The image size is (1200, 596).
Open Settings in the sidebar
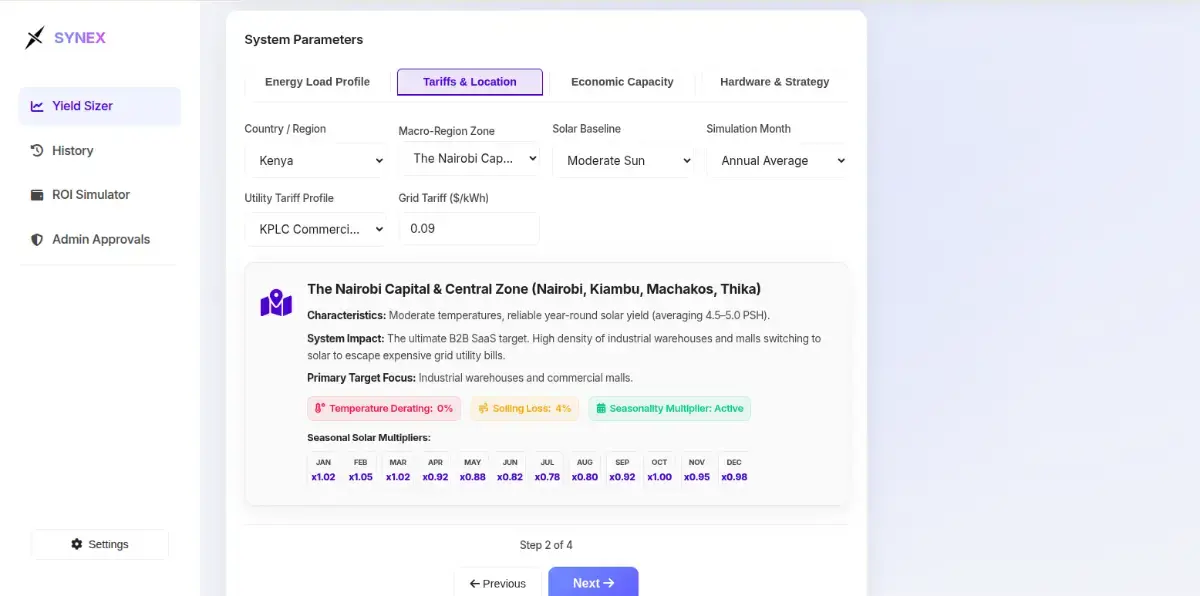click(100, 544)
